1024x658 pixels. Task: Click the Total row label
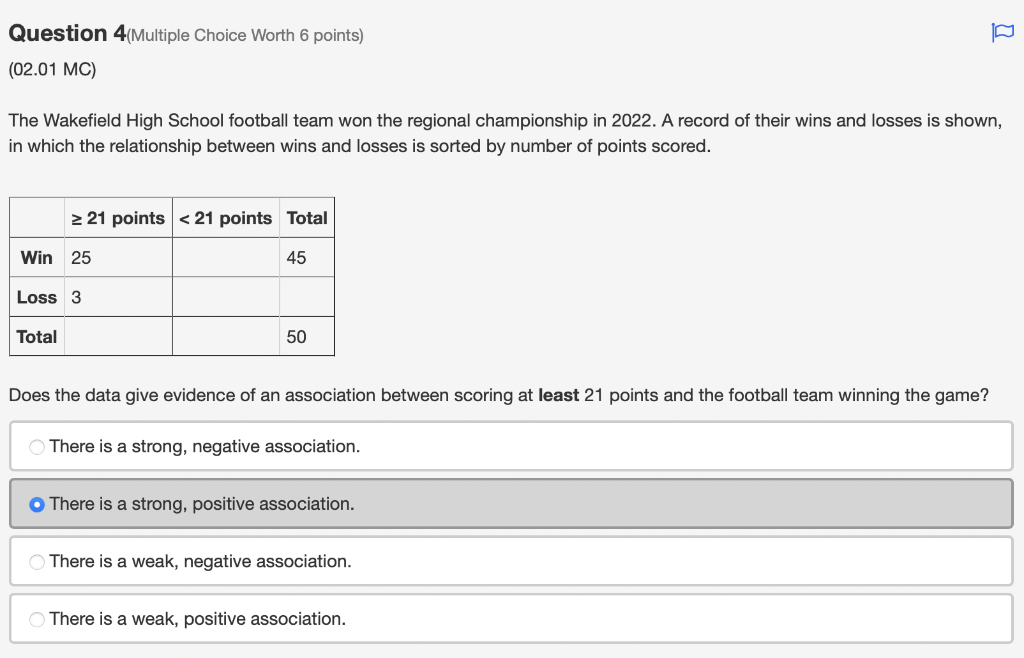pos(36,336)
